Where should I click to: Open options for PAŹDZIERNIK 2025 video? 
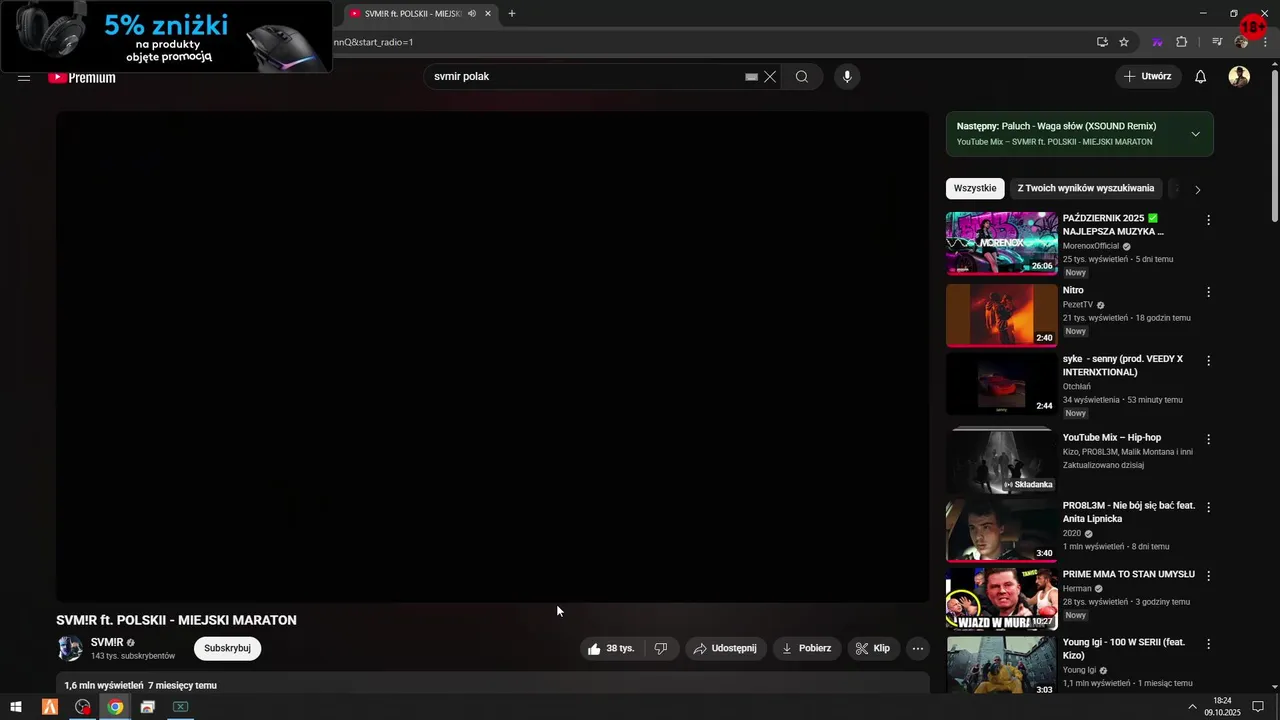[1208, 220]
